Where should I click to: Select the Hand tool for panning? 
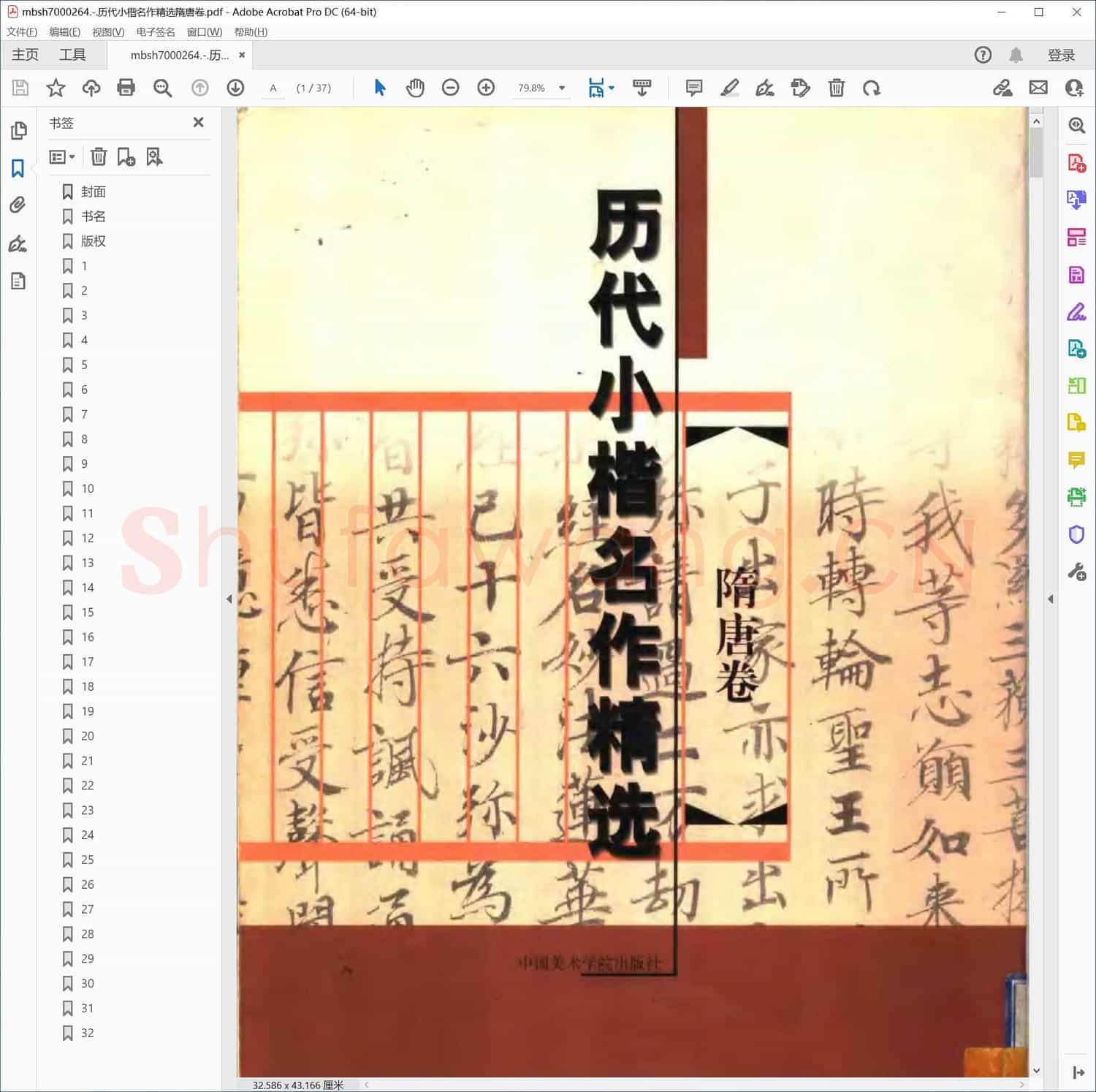[415, 88]
